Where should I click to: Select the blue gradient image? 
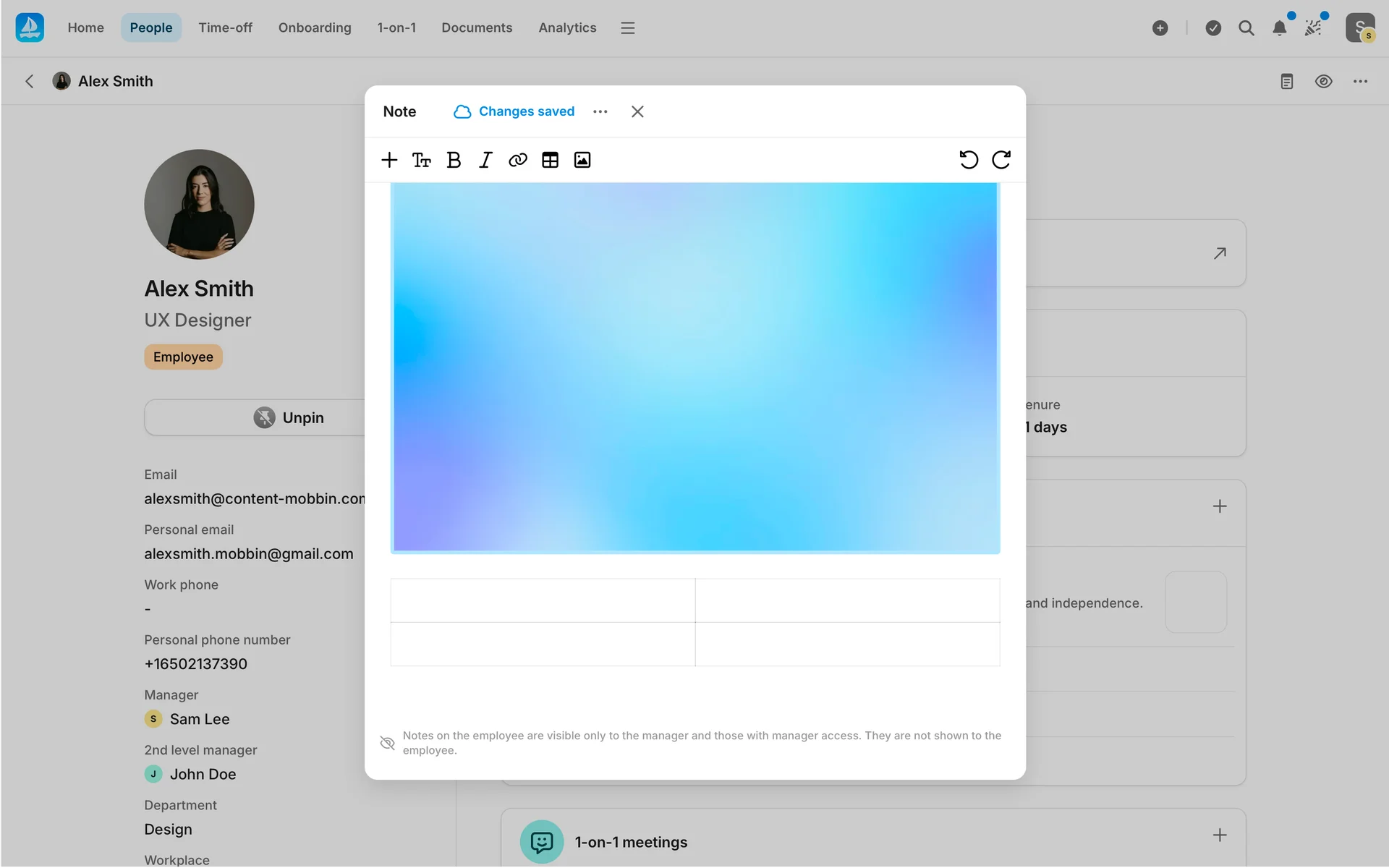tap(695, 367)
